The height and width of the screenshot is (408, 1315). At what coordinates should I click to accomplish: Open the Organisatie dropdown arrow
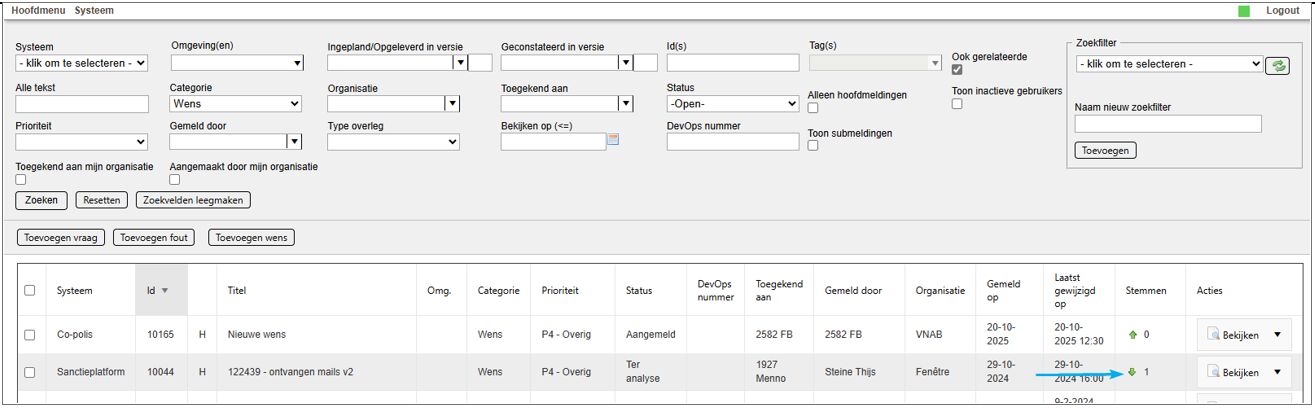click(452, 103)
